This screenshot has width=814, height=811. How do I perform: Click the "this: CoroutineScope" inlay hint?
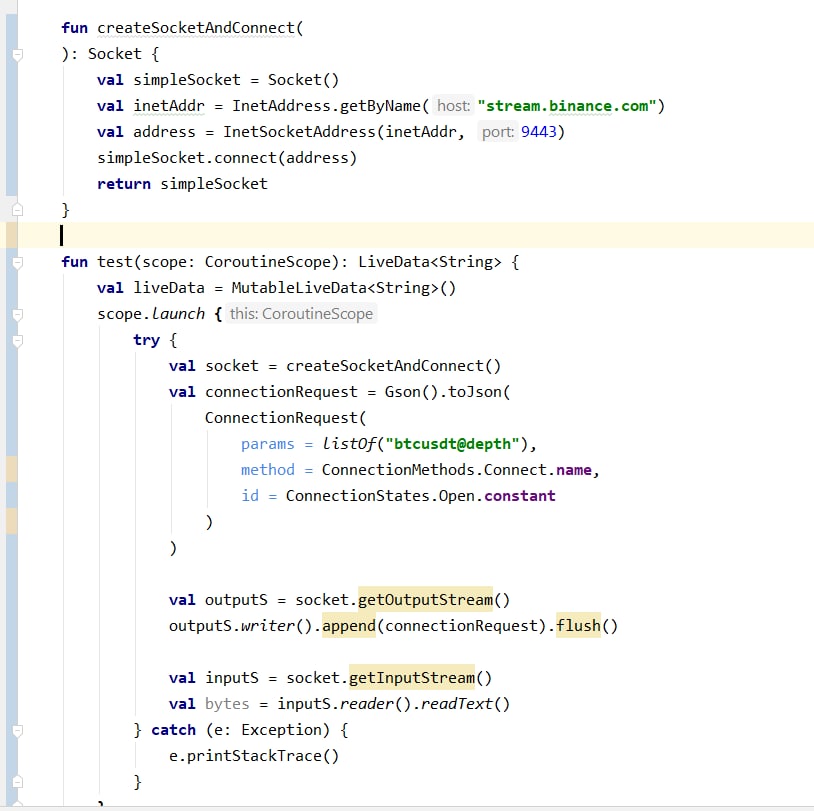tap(301, 314)
